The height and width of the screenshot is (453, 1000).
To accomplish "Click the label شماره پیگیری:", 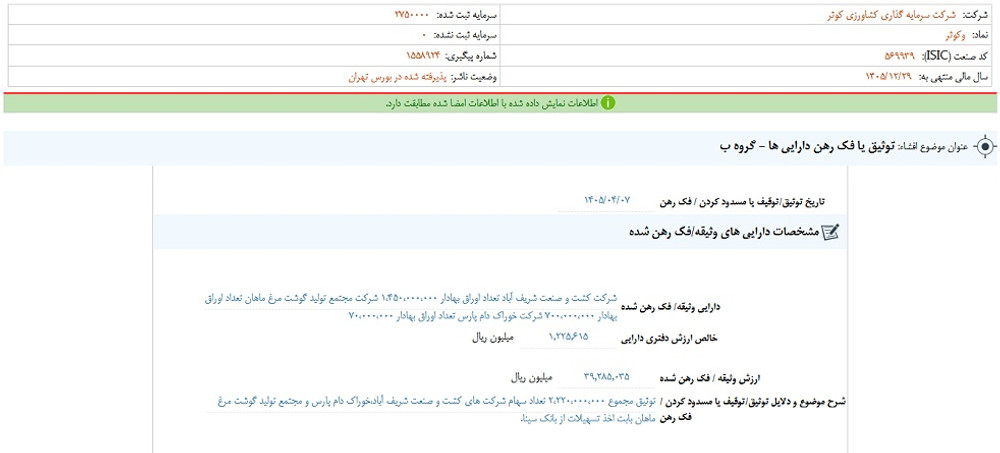I will (472, 56).
